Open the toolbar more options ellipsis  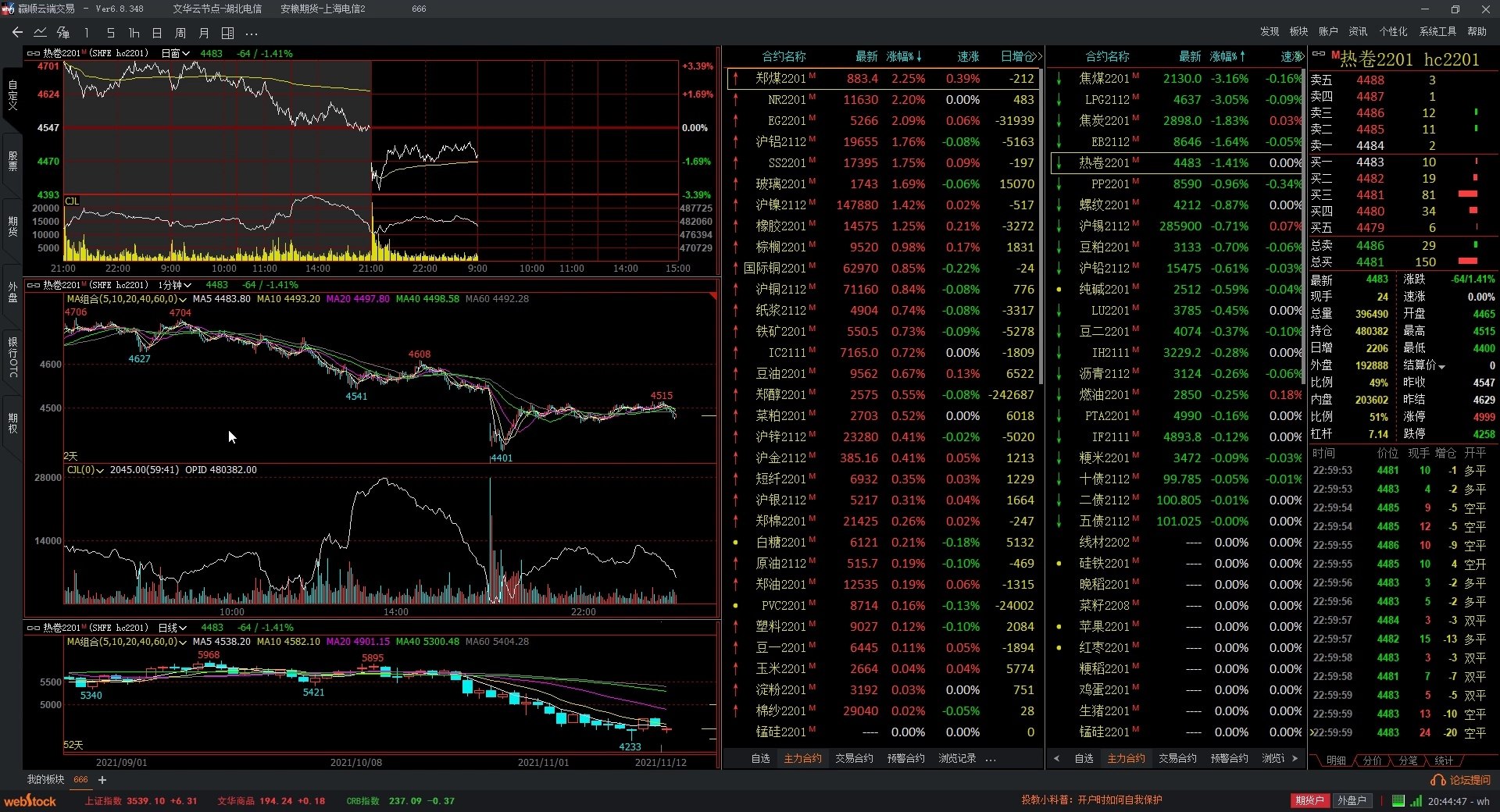click(252, 34)
